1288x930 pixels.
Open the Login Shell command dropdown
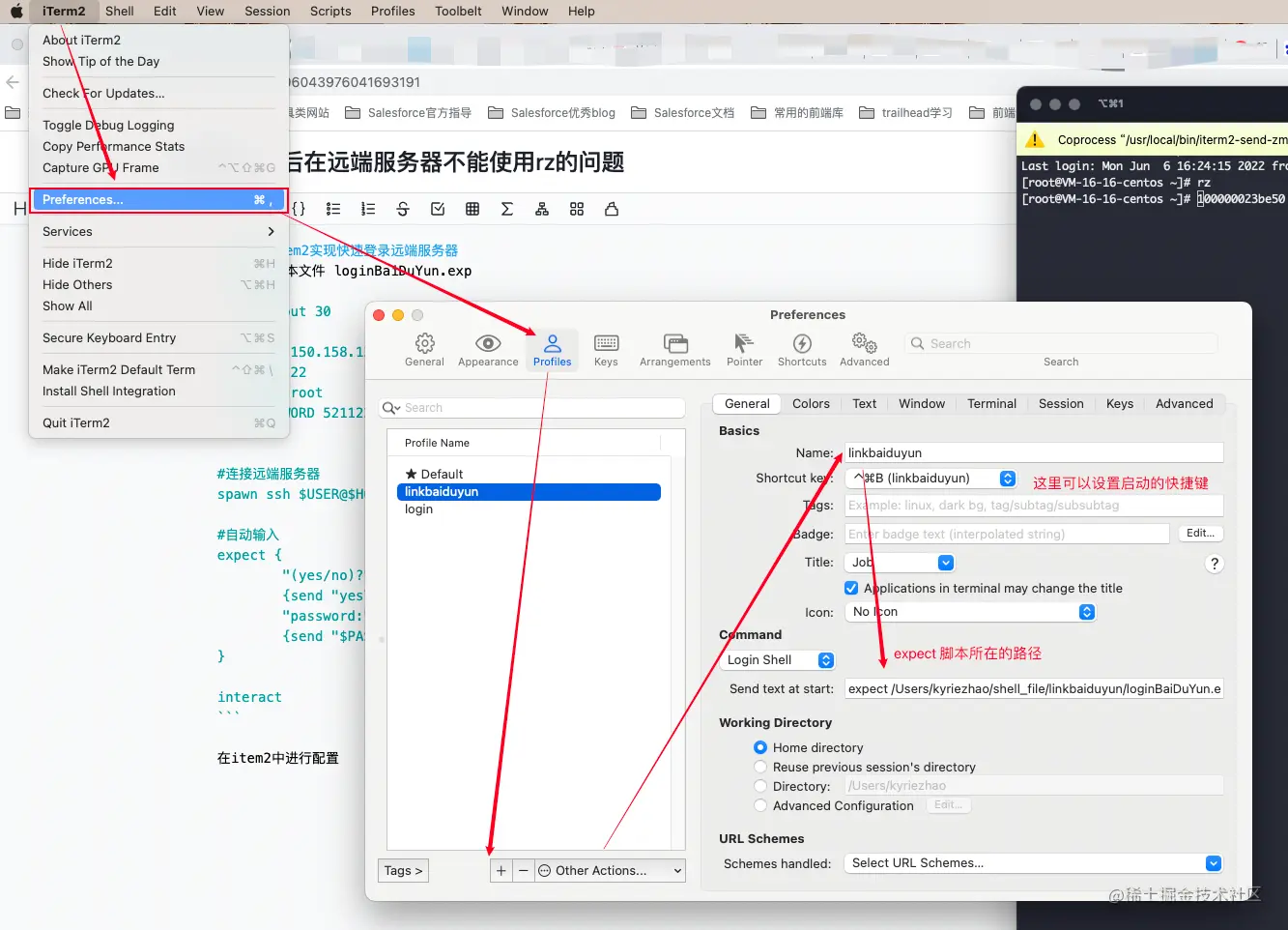778,659
